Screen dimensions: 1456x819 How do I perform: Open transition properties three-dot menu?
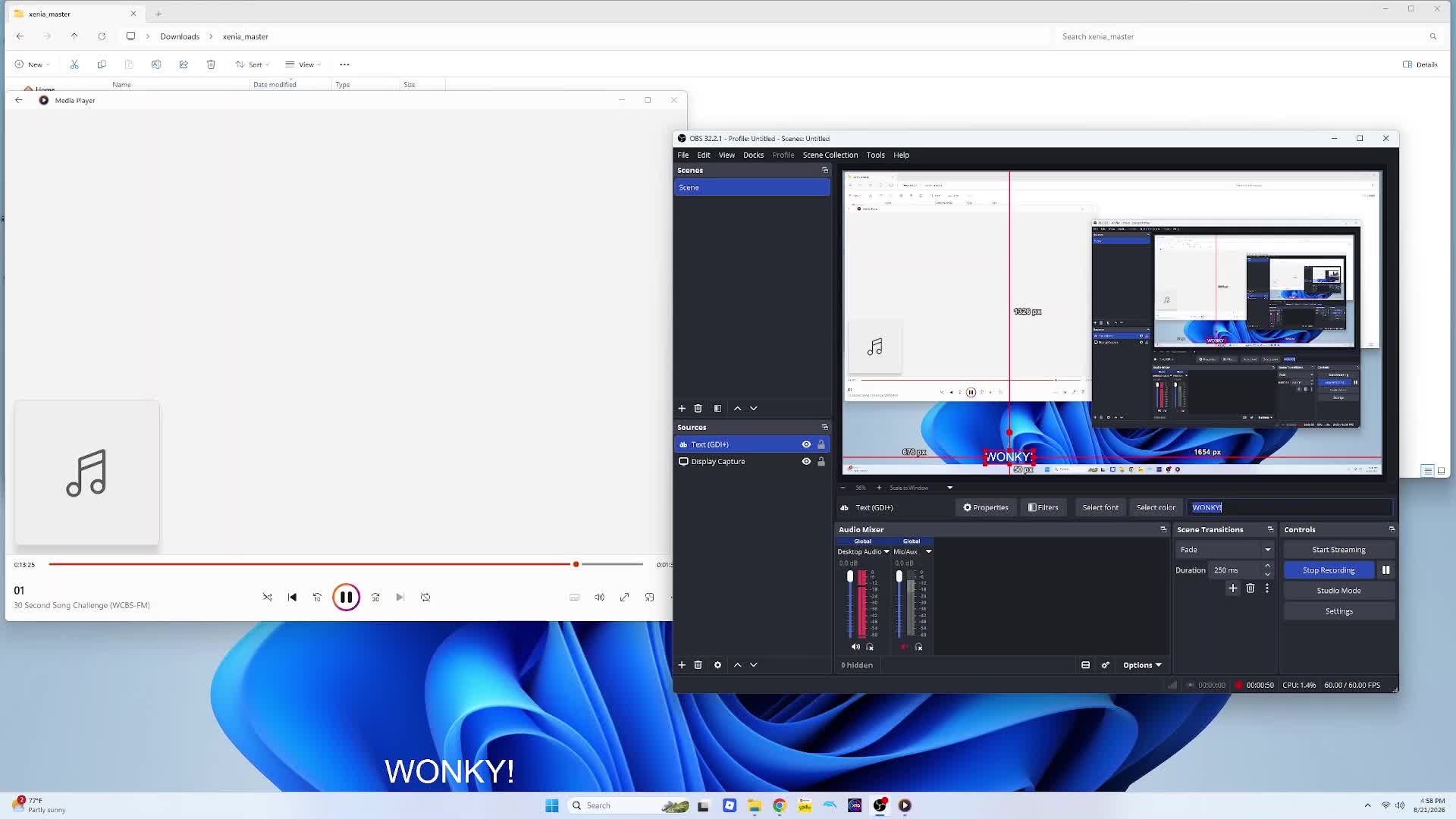(x=1267, y=588)
